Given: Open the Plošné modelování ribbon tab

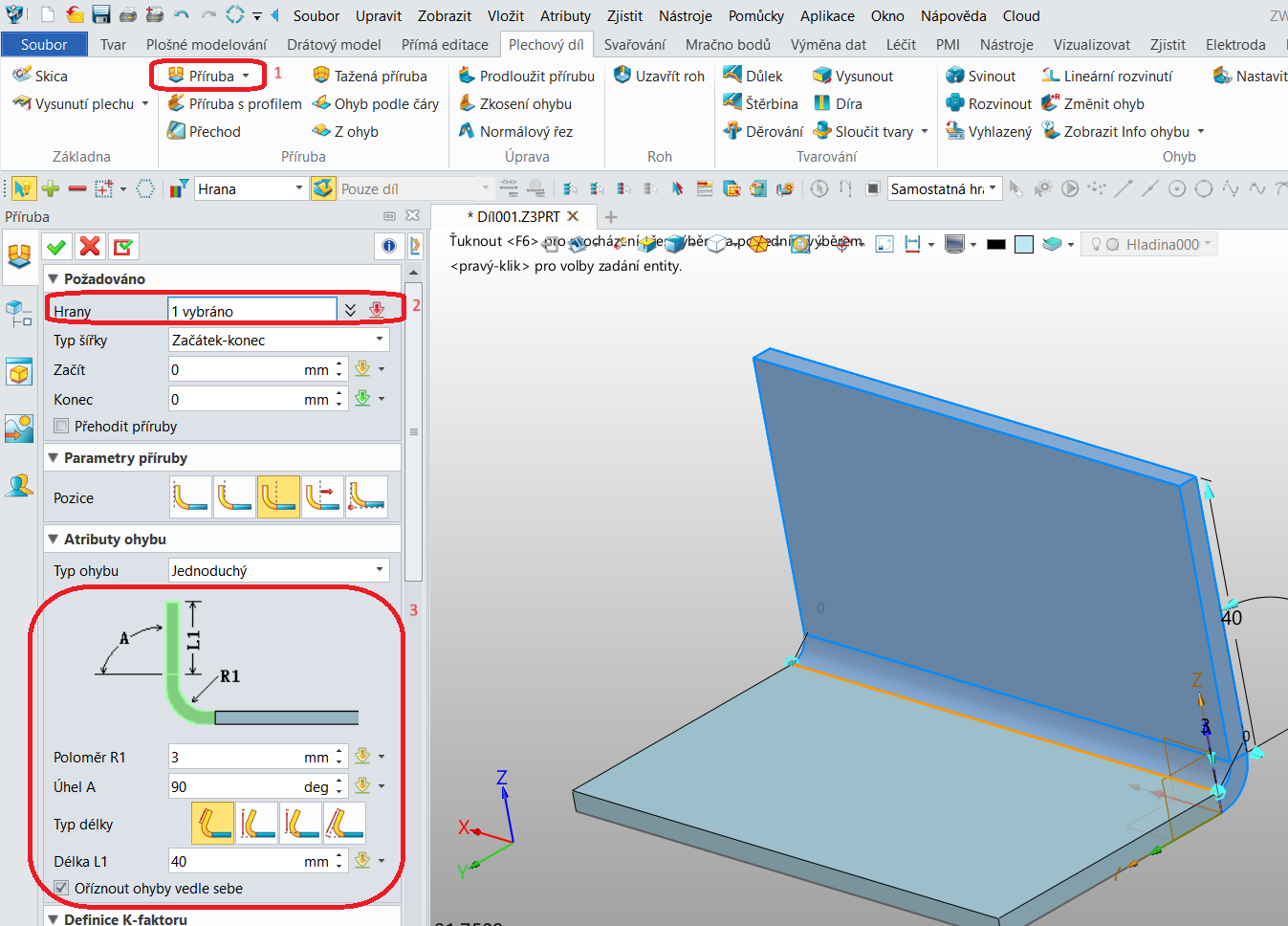Looking at the screenshot, I should 207,44.
